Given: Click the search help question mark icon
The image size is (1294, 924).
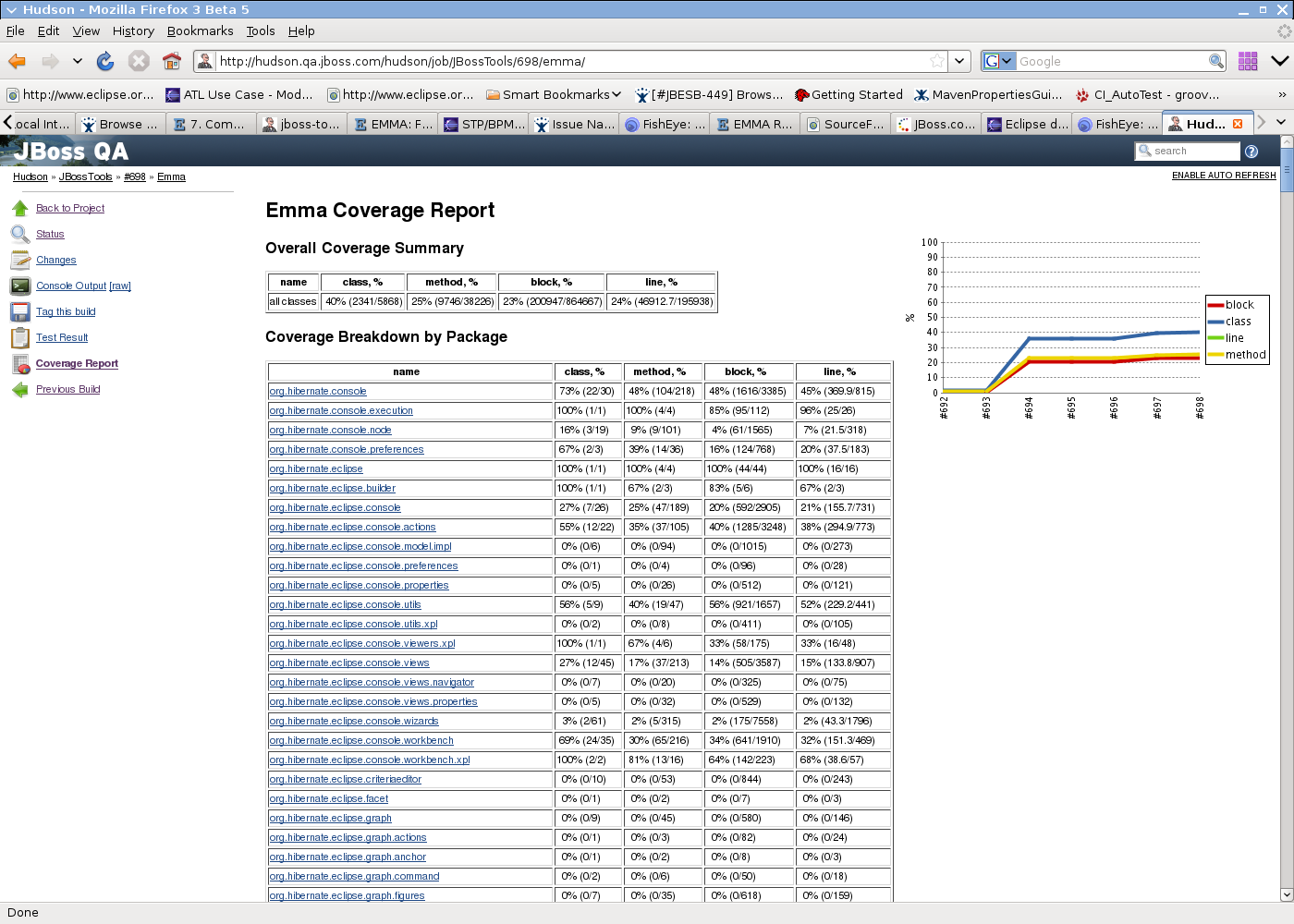Looking at the screenshot, I should coord(1251,152).
